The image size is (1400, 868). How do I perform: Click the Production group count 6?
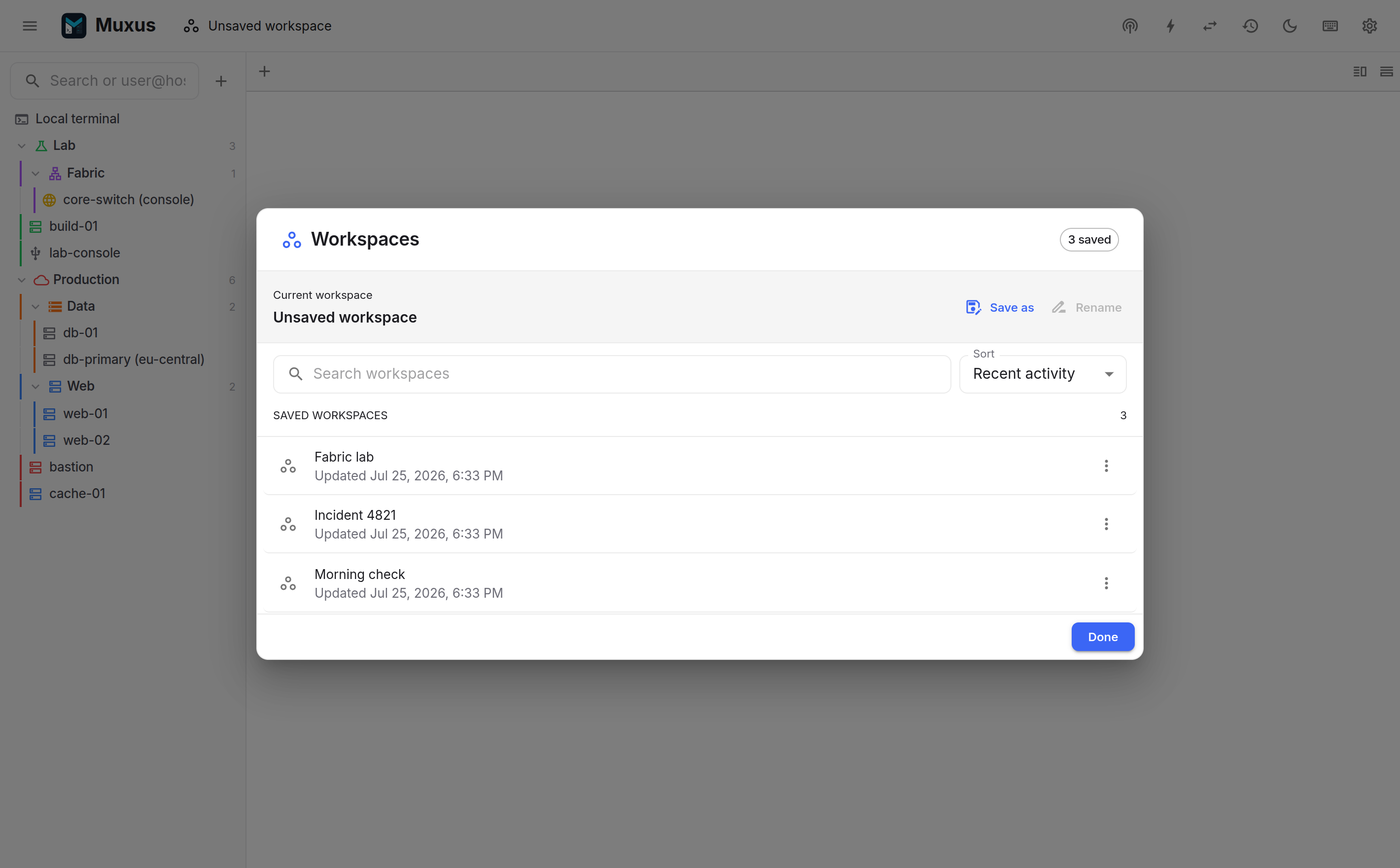[232, 280]
